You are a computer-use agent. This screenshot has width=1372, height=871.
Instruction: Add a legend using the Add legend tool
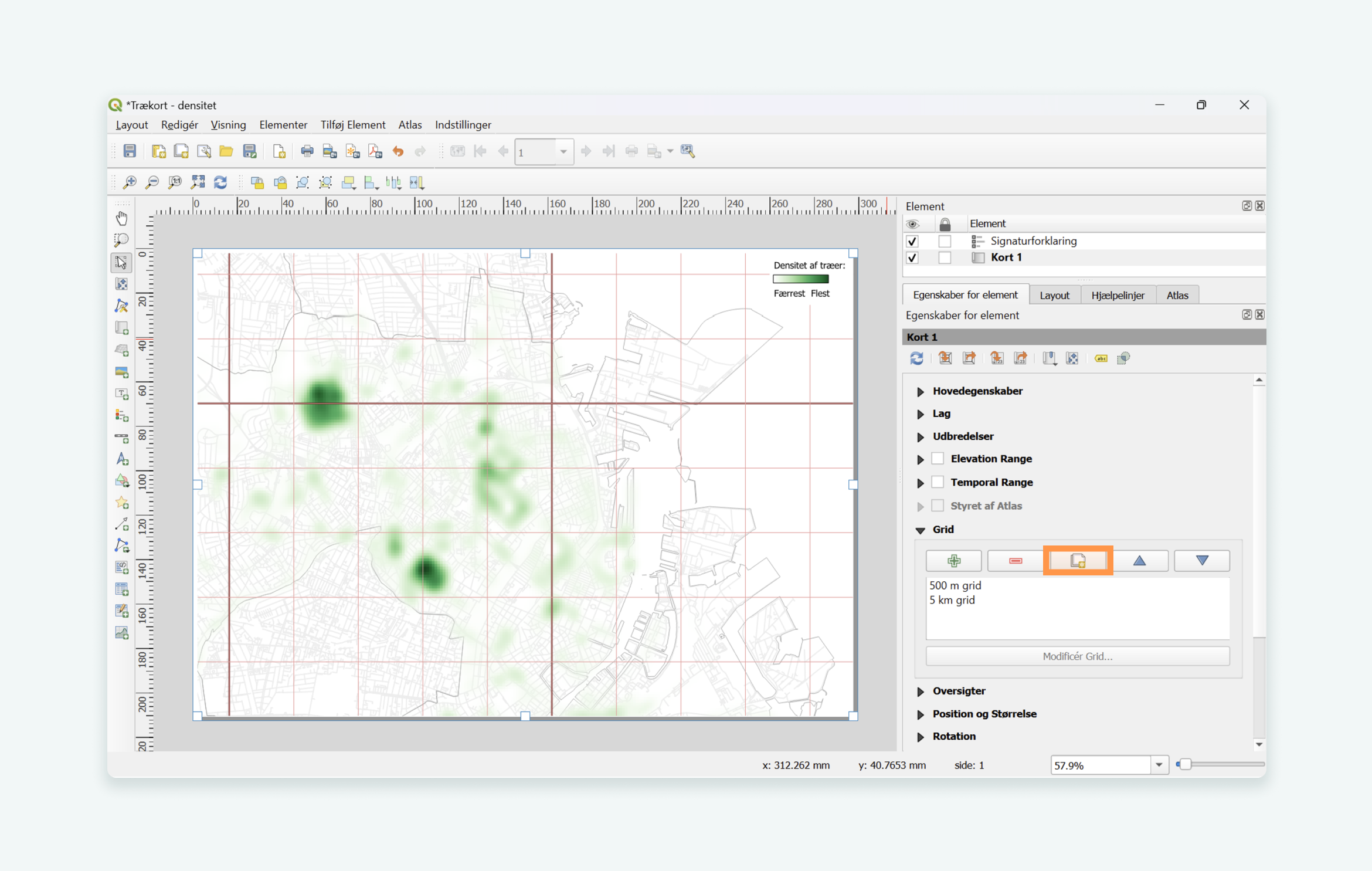(x=121, y=415)
